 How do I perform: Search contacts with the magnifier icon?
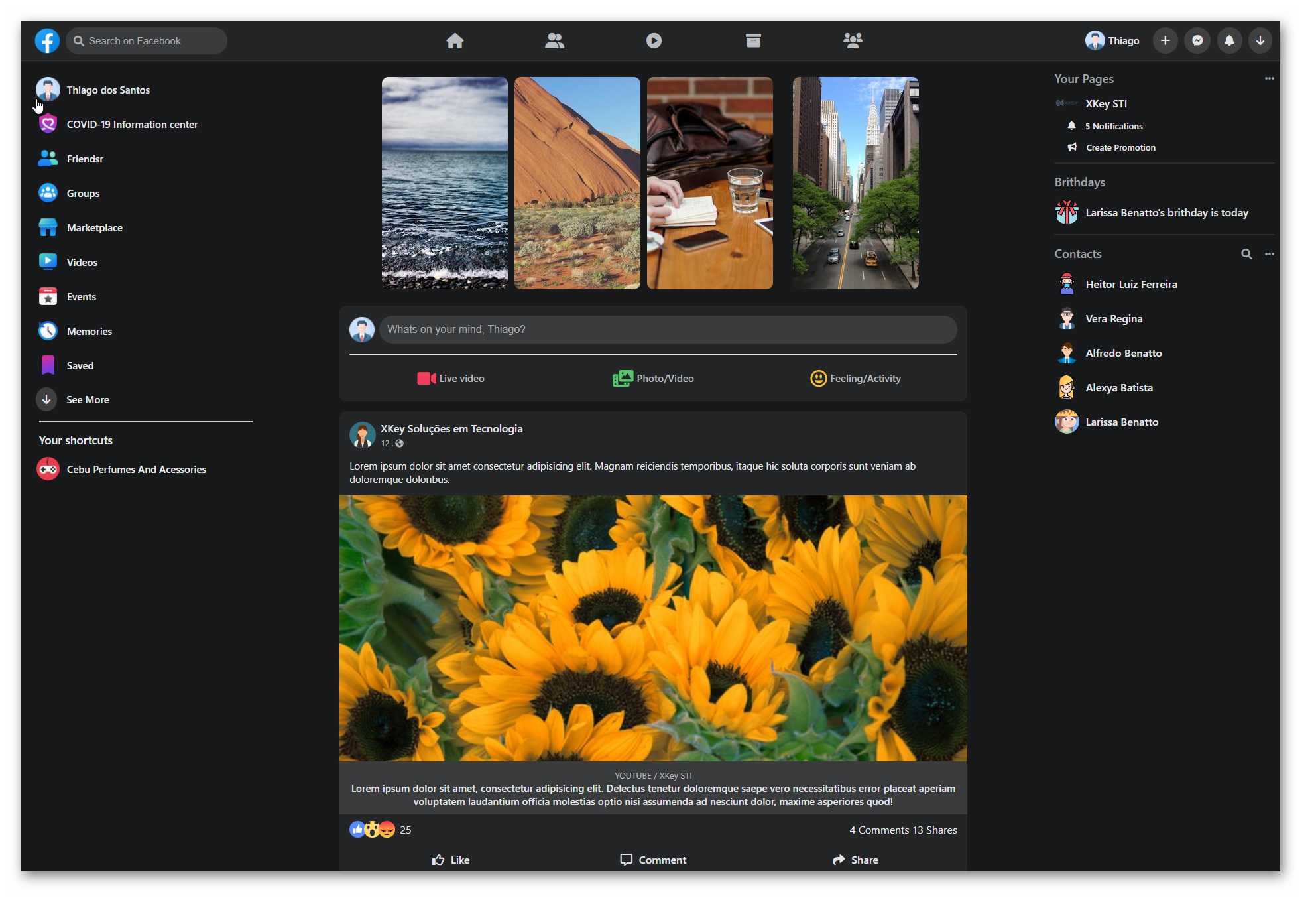pos(1246,254)
